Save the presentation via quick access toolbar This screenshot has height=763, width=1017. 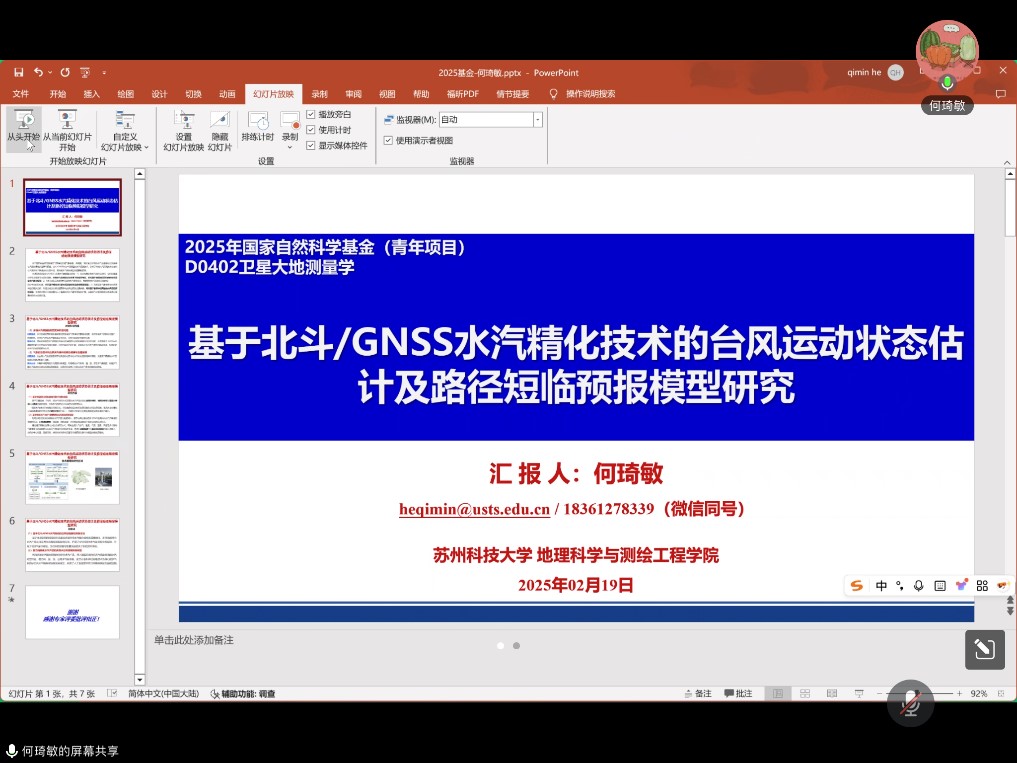tap(19, 73)
